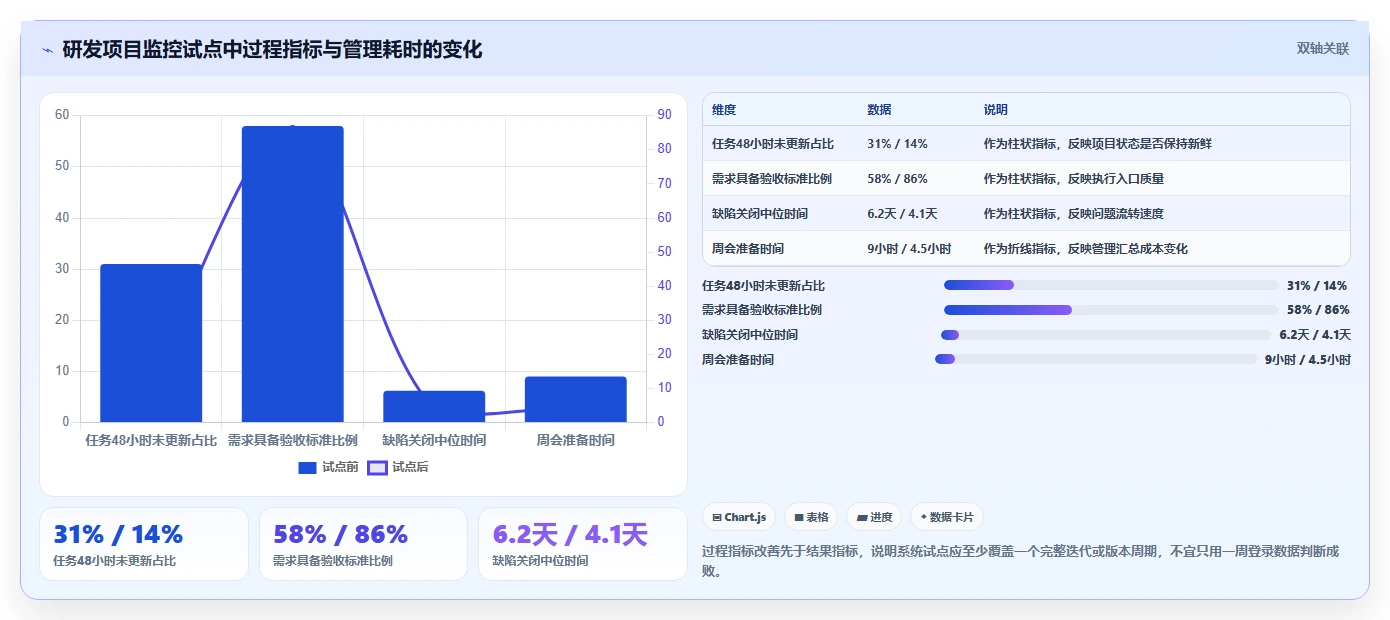Click the description 作为折线指标，反映管理汇总成本变化
Viewport: 1390px width, 620px height.
pyautogui.click(x=1086, y=249)
